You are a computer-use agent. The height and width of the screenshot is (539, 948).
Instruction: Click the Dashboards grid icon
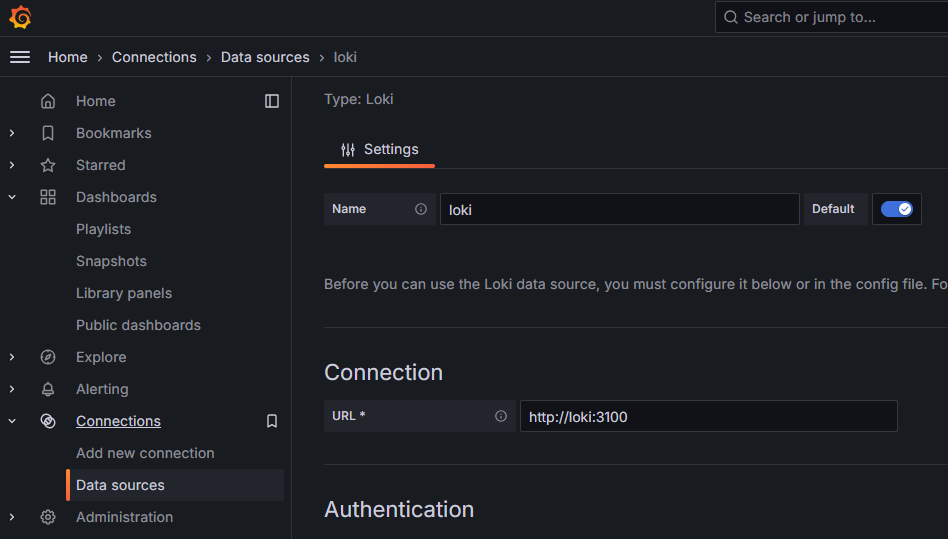(48, 197)
